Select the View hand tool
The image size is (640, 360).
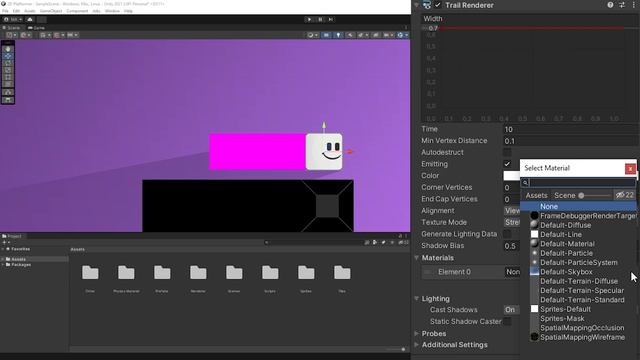(x=8, y=49)
